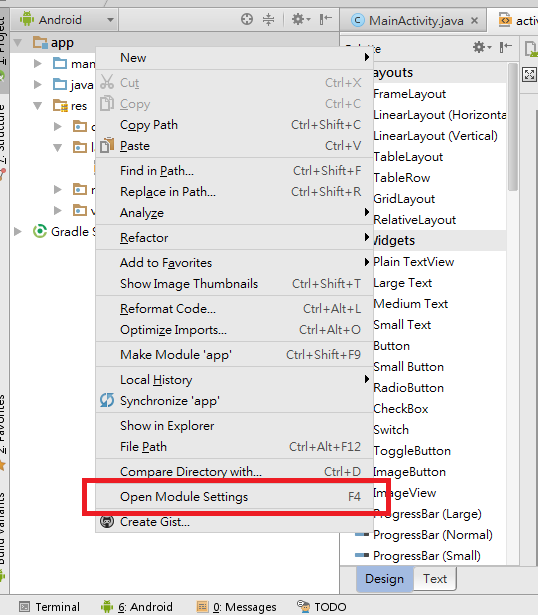Open the New submenu
Viewport: 538px width, 615px height.
click(x=234, y=58)
